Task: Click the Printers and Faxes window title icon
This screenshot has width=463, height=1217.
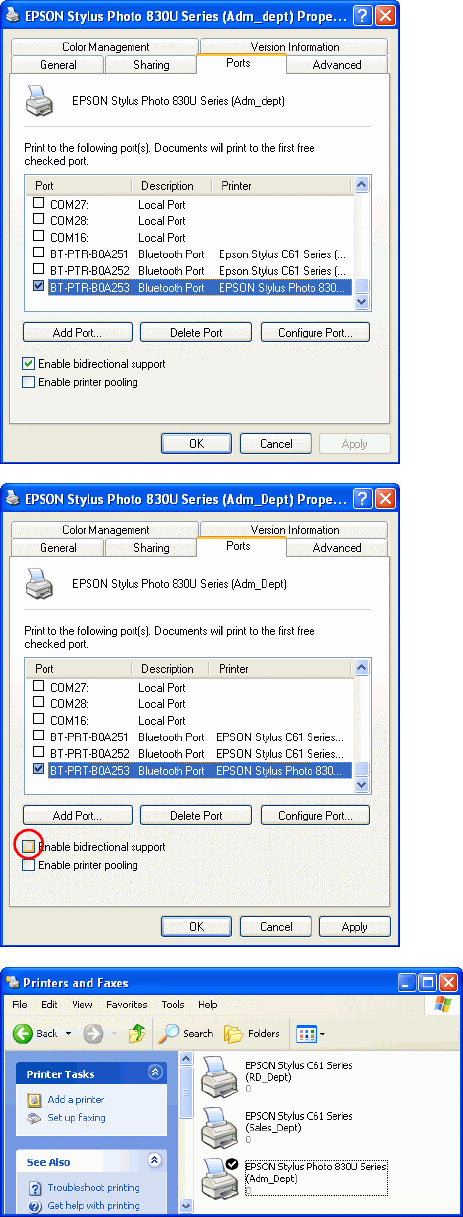Action: pyautogui.click(x=13, y=982)
